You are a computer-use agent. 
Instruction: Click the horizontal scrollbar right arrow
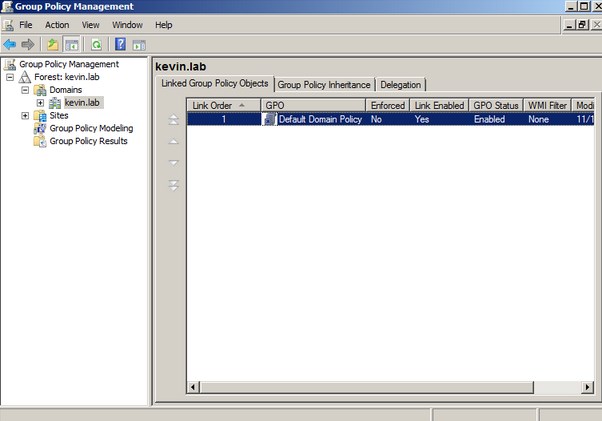coord(587,387)
